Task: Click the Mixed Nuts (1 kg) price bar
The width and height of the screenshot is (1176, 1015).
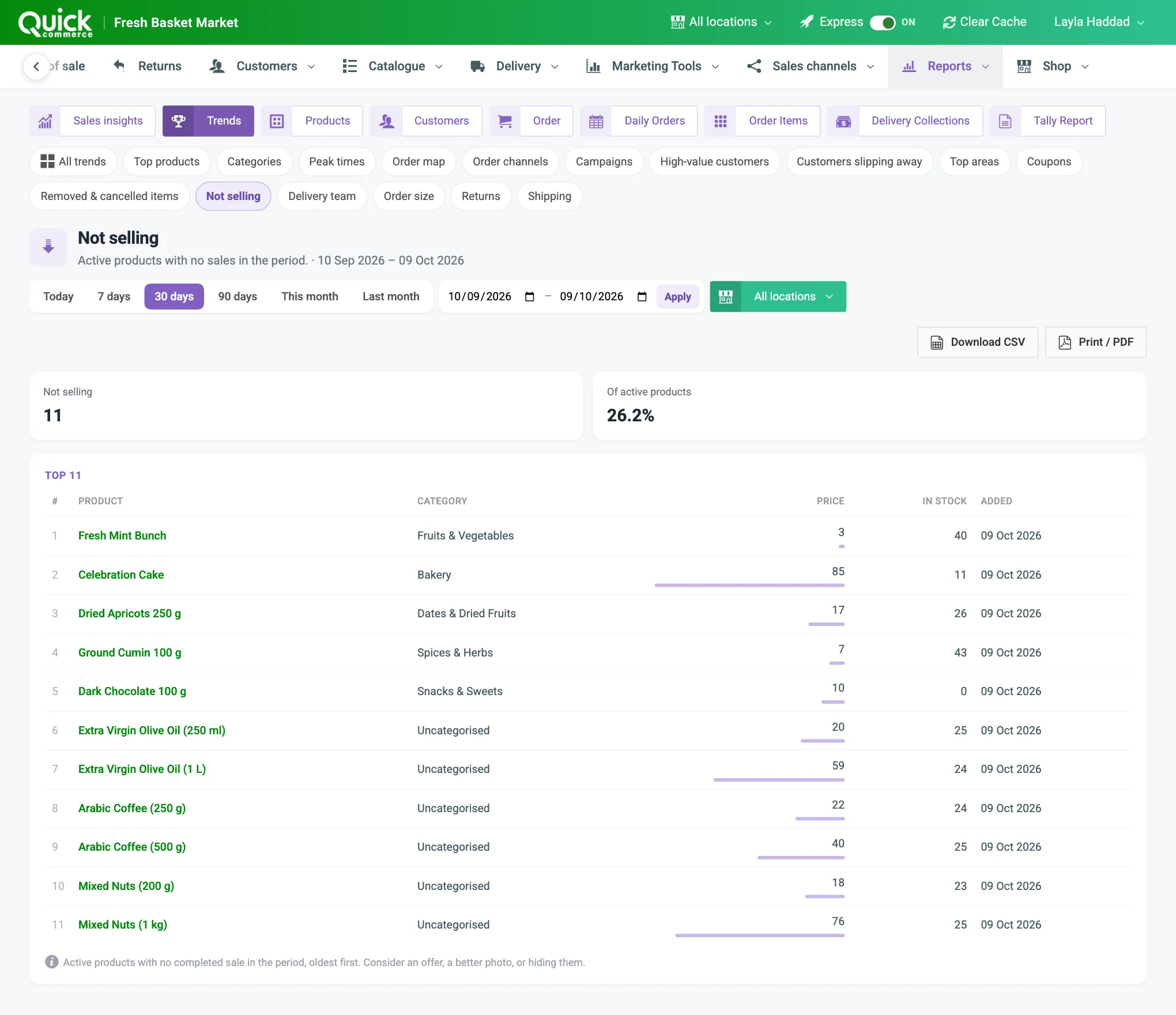Action: tap(760, 935)
